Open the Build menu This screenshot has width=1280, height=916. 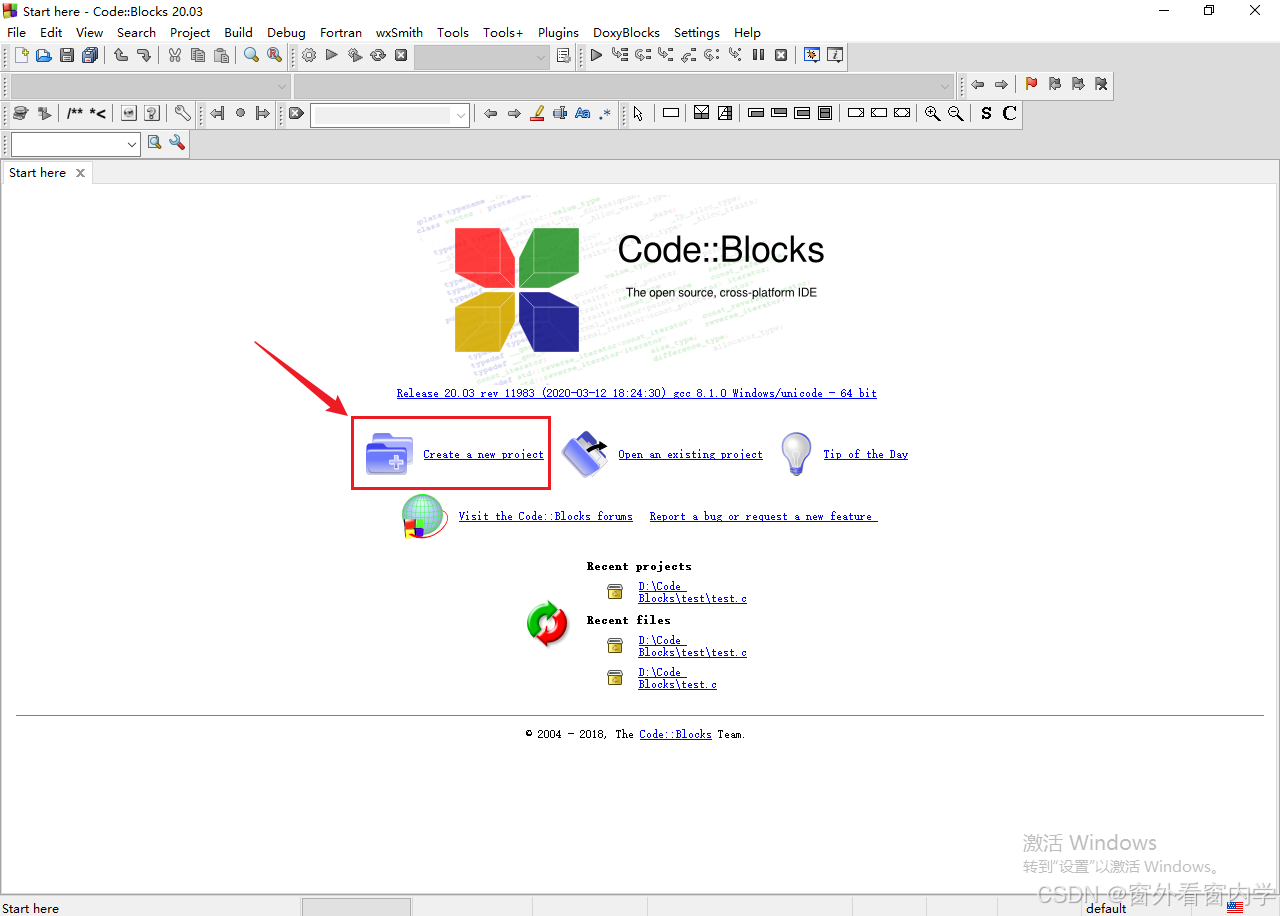pos(238,32)
